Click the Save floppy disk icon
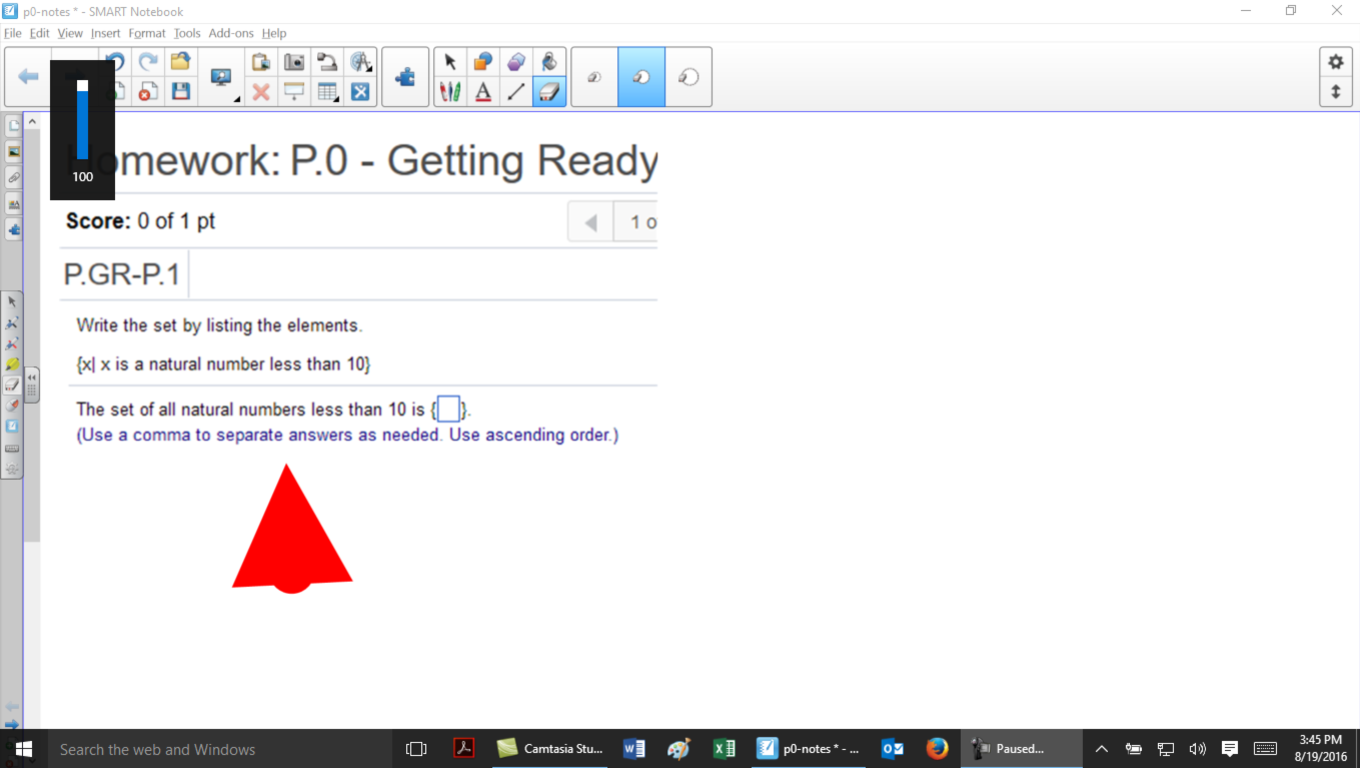Screen dimensions: 1360x768 click(180, 92)
